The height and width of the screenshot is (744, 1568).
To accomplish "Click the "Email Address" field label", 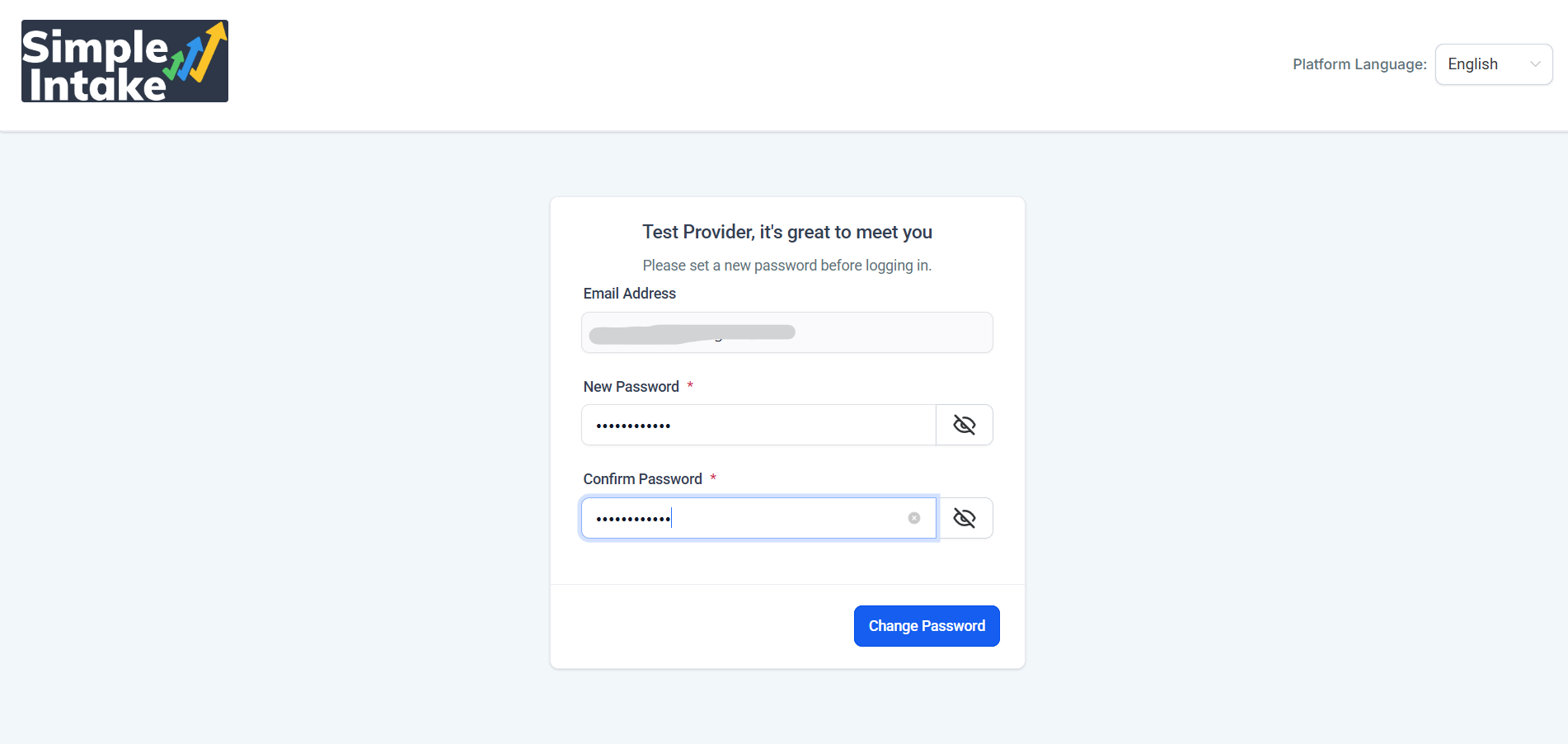I will click(629, 294).
